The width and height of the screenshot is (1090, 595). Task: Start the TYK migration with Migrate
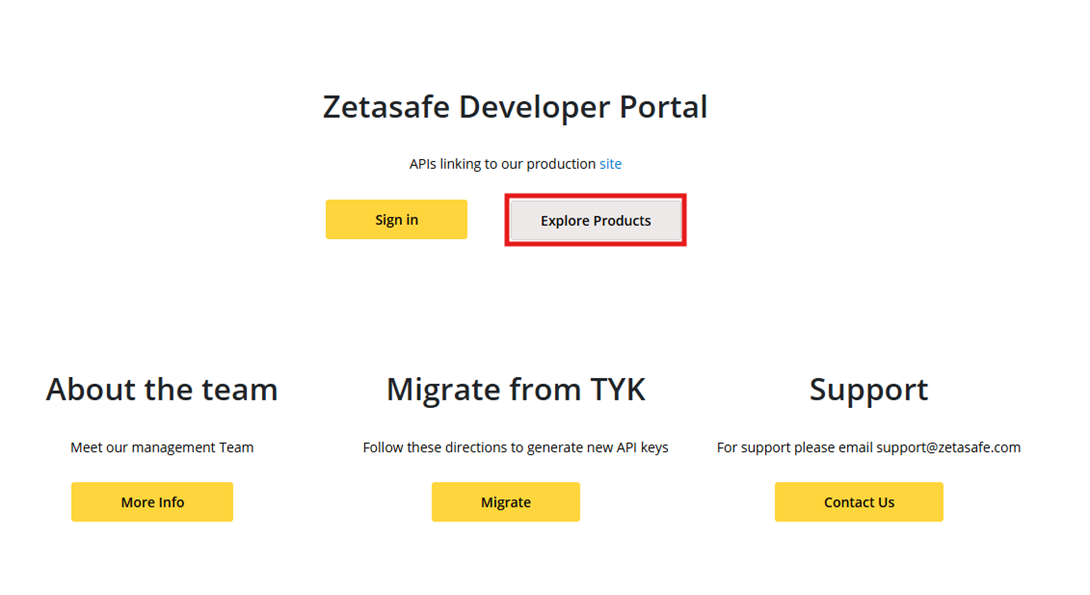pos(506,502)
